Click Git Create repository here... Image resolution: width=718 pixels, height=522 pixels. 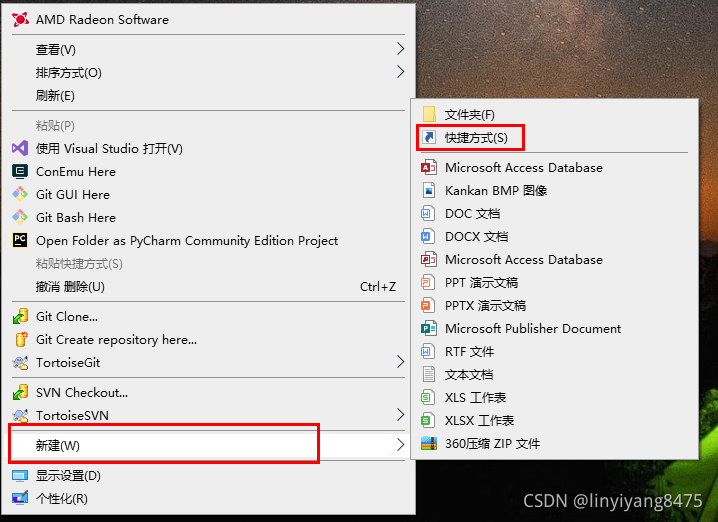pyautogui.click(x=208, y=339)
